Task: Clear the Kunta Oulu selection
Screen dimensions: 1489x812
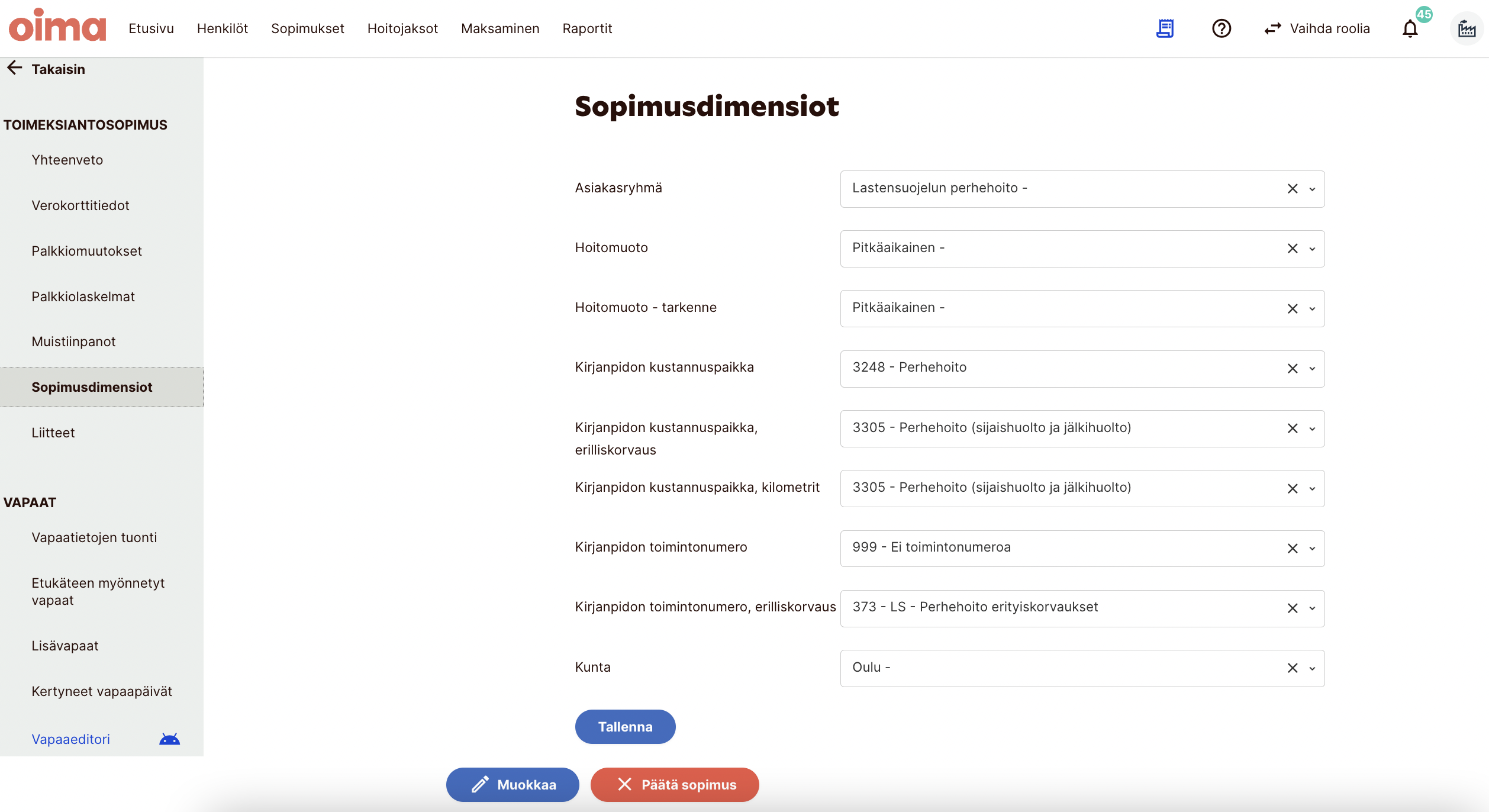Action: tap(1293, 668)
